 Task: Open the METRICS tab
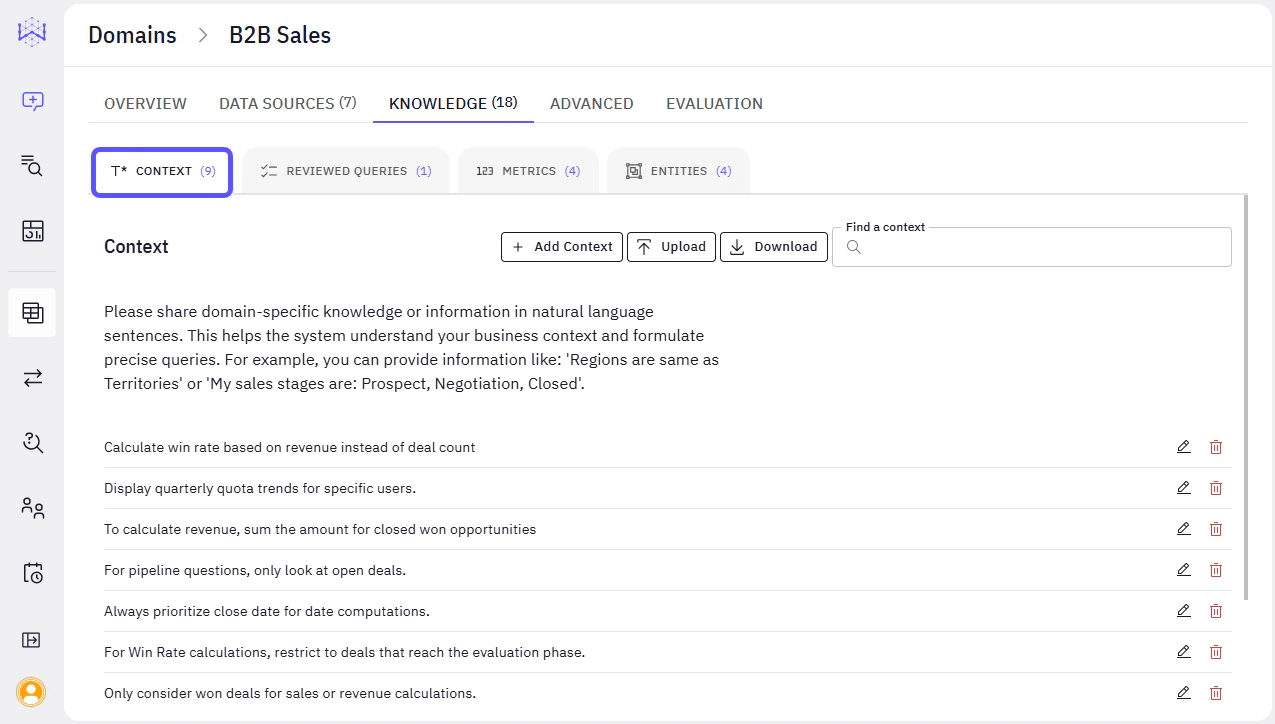tap(528, 170)
